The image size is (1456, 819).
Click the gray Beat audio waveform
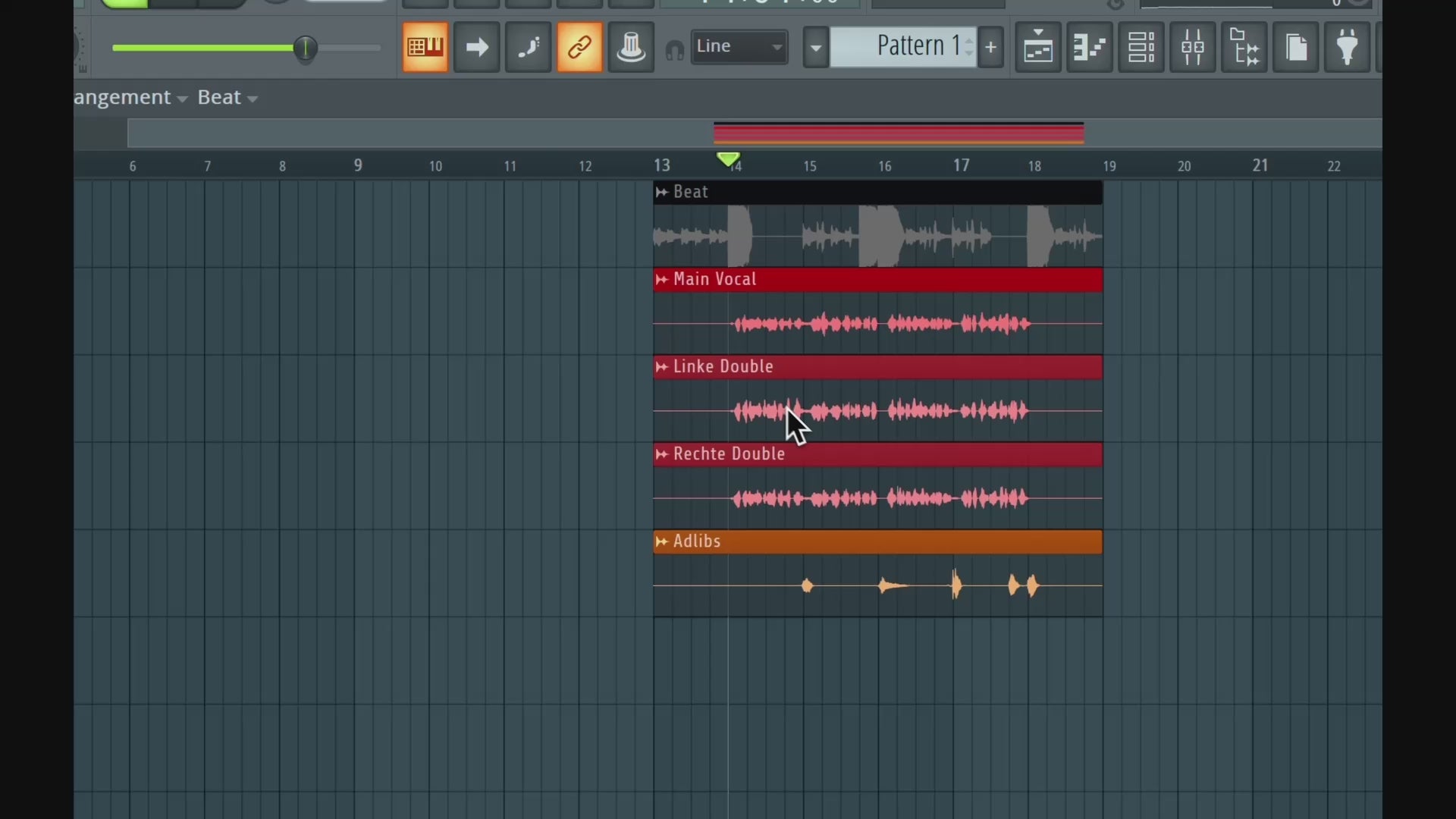878,236
